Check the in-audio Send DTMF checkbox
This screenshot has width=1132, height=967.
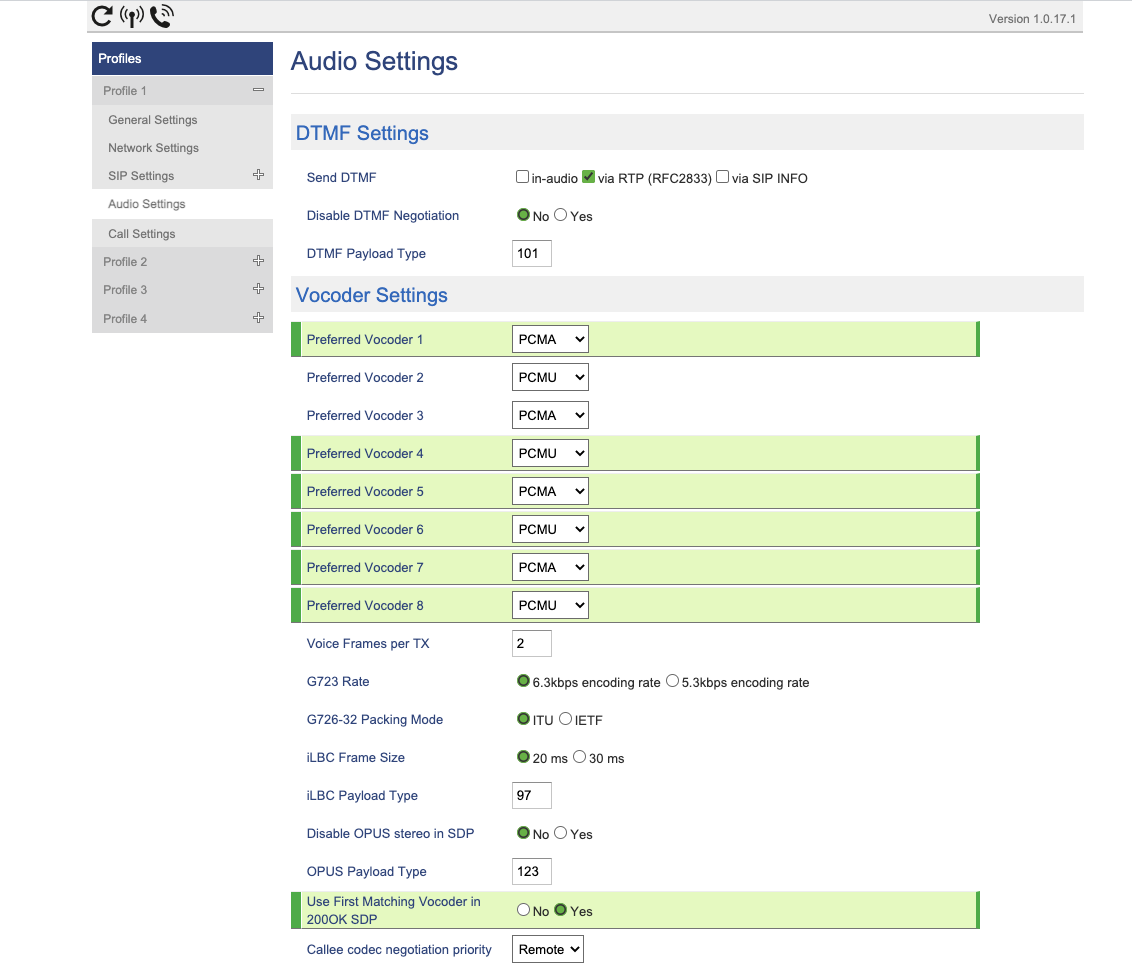pos(522,176)
